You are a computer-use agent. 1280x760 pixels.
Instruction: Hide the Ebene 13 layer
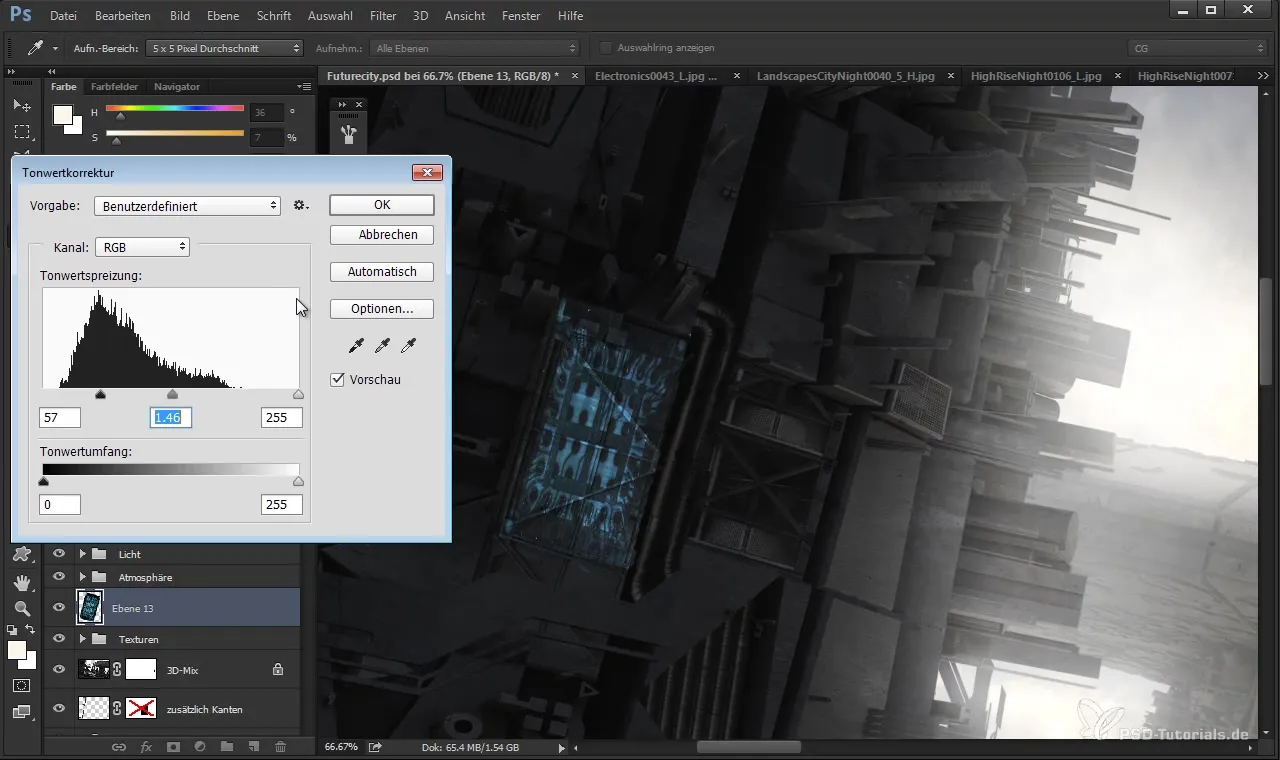coord(59,607)
